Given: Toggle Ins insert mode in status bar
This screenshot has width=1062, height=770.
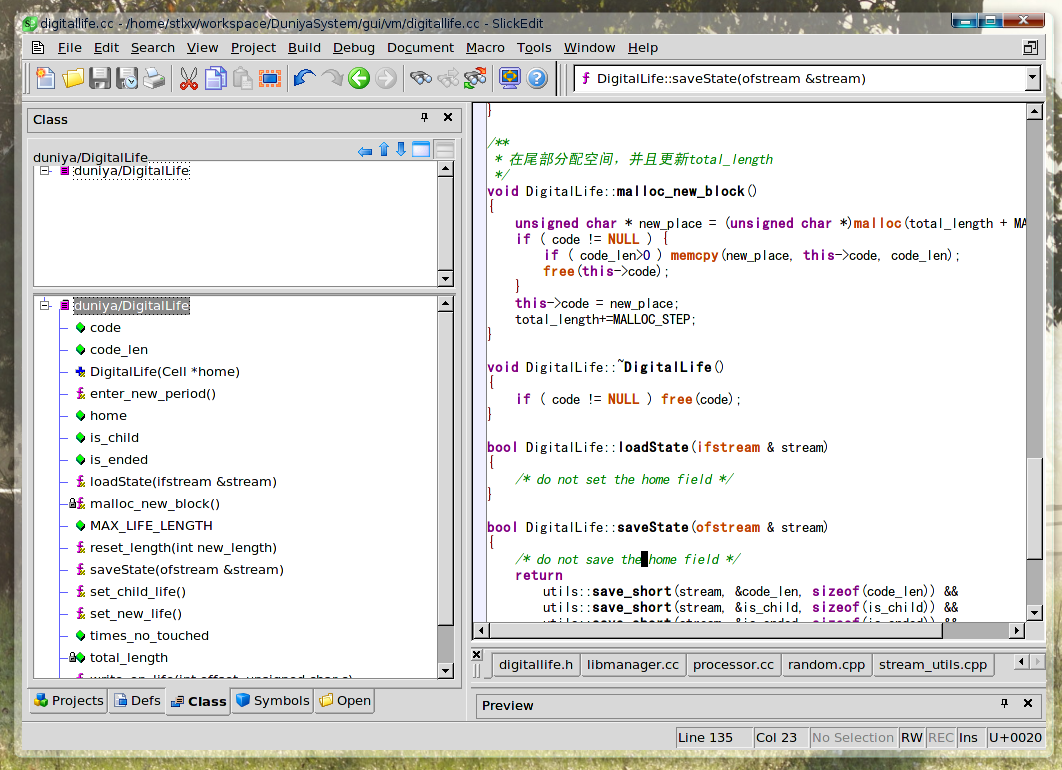Looking at the screenshot, I should (969, 737).
